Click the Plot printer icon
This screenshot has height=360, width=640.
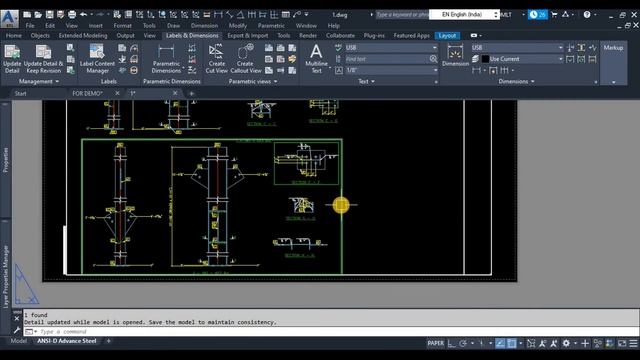(72, 15)
